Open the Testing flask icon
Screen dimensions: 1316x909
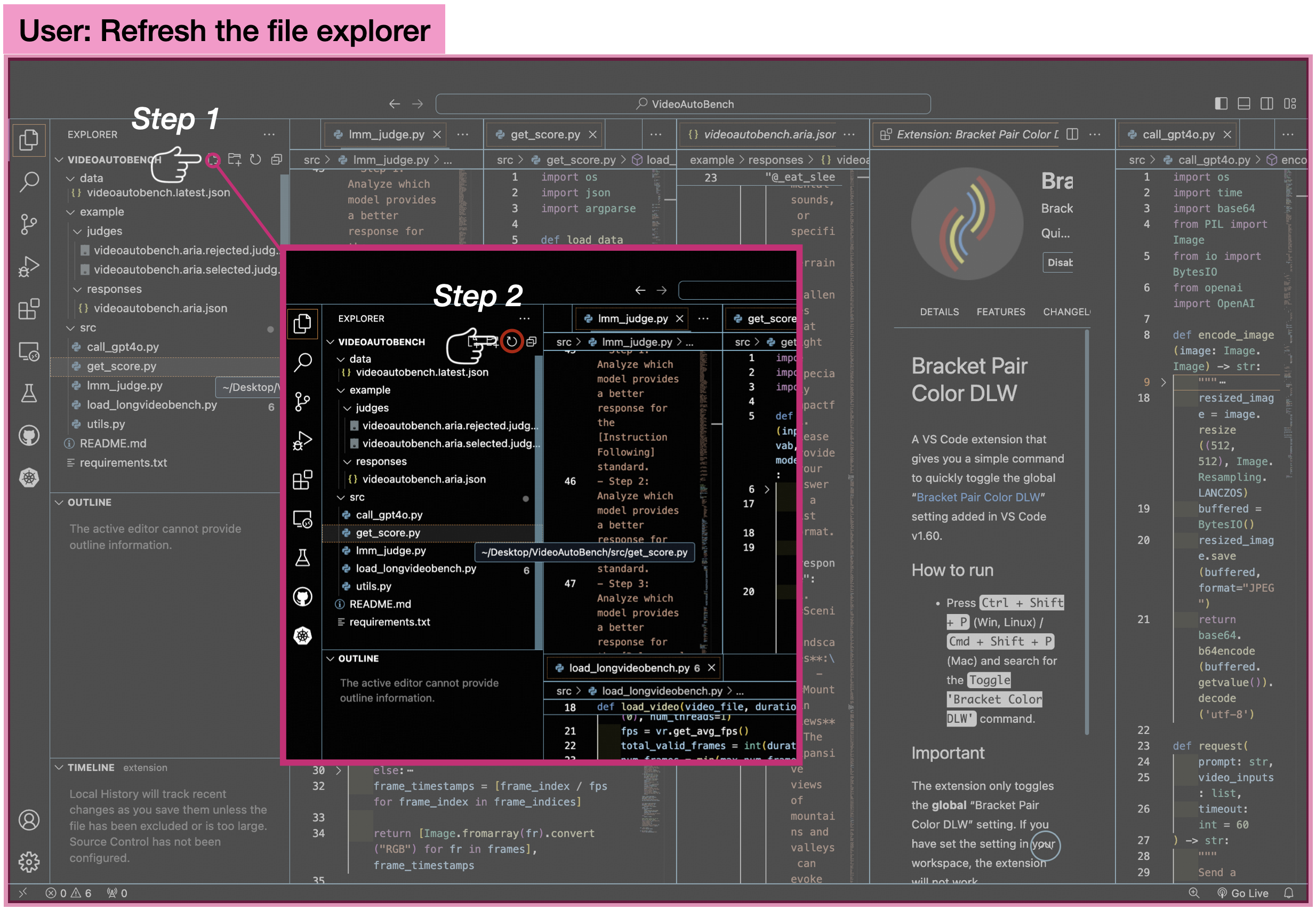tap(29, 393)
